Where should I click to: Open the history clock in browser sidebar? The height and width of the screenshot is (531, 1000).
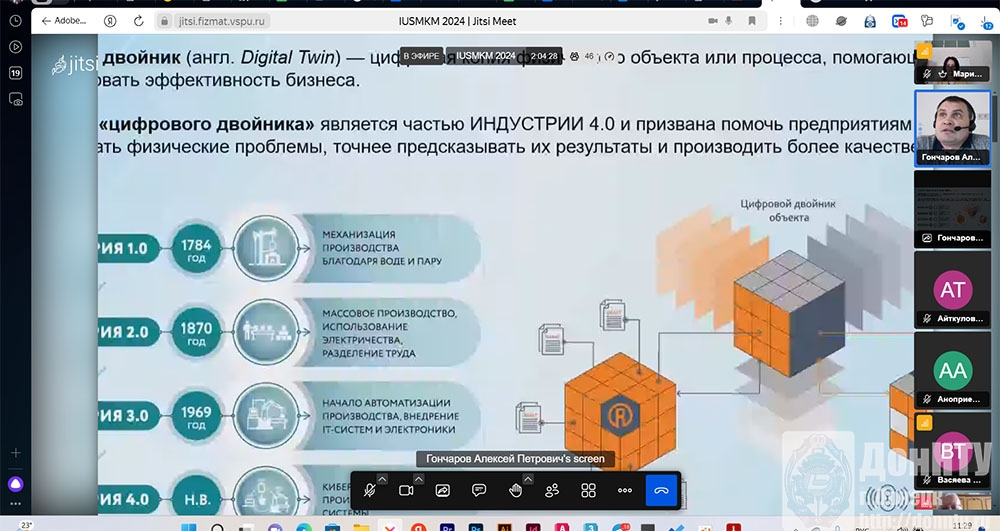pyautogui.click(x=15, y=21)
